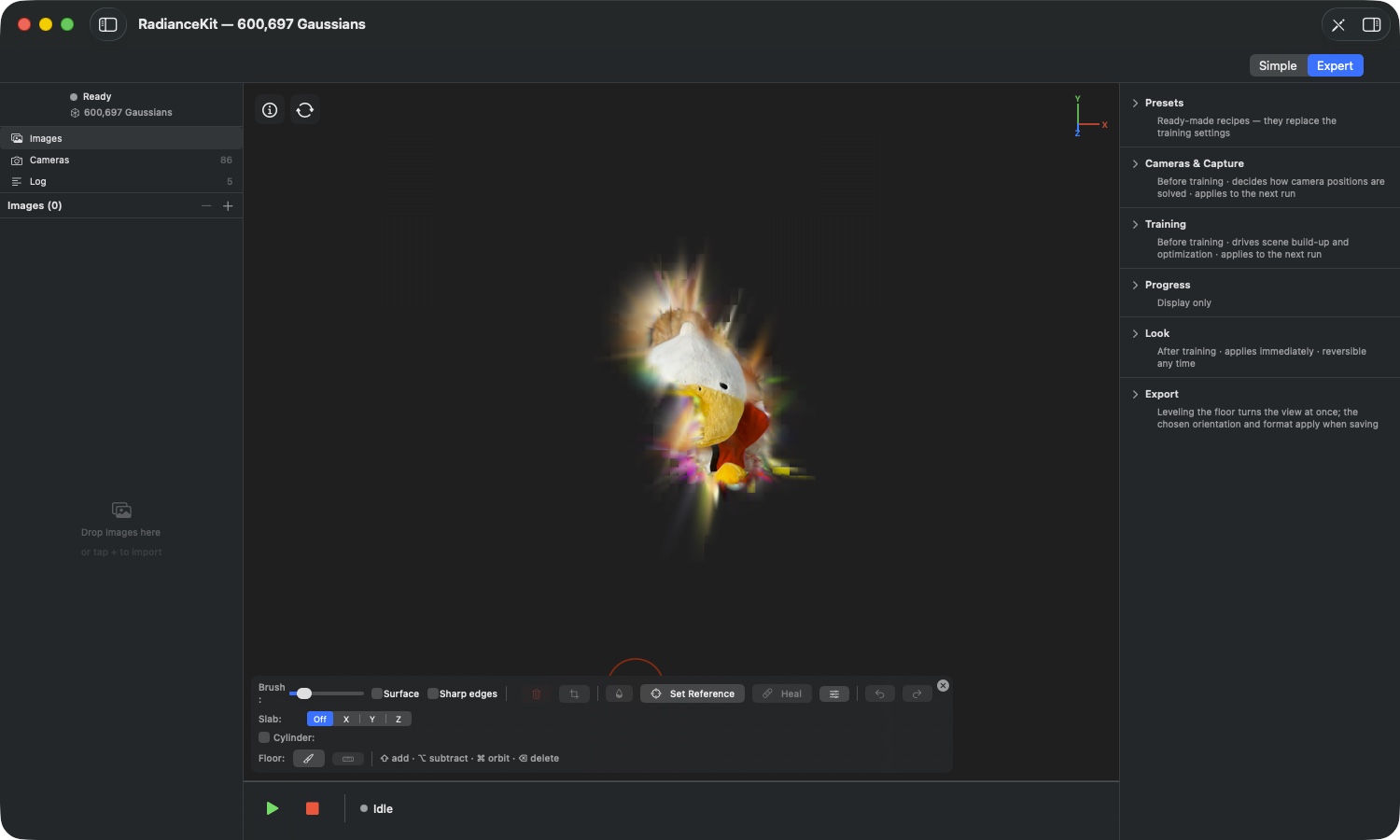Stop training with the red stop button
The image size is (1400, 840).
[313, 808]
